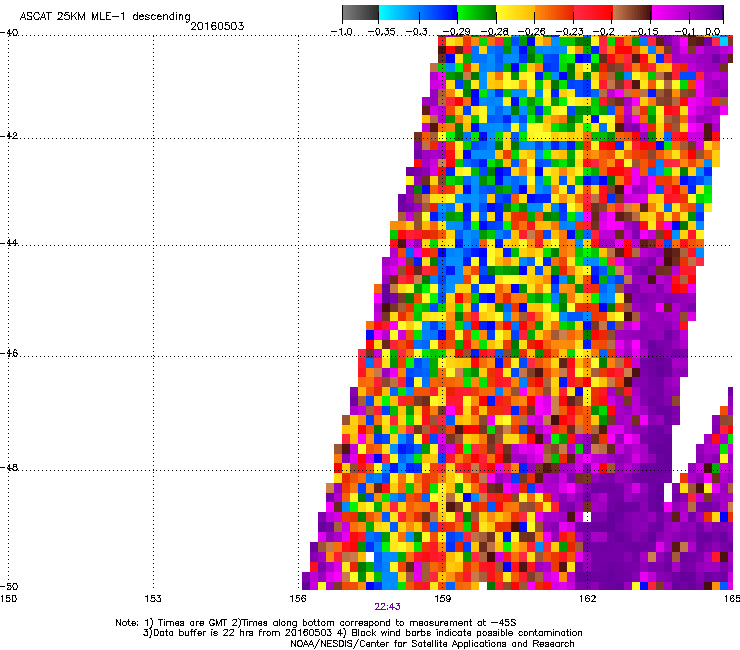The height and width of the screenshot is (650, 740).
Task: Click the '0.0' color bar label
Action: (x=713, y=32)
